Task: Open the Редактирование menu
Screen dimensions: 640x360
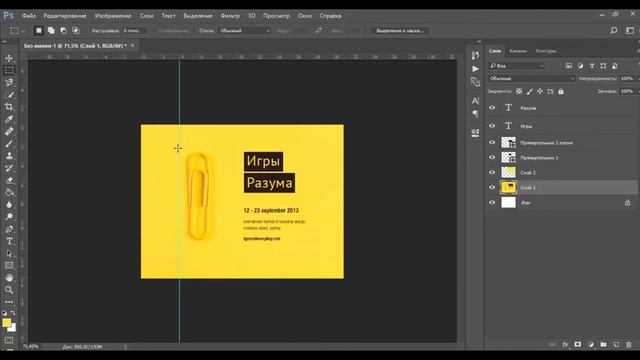Action: [x=64, y=16]
